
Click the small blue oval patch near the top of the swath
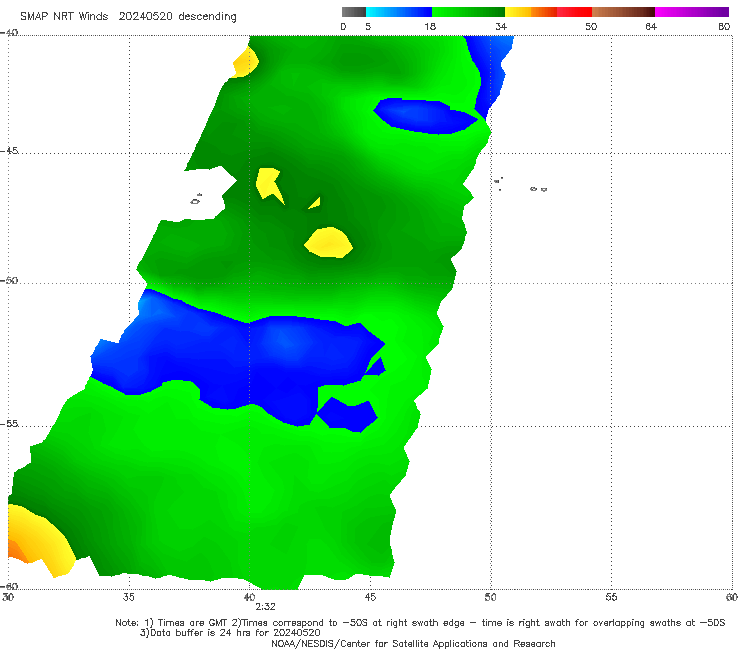[426, 116]
